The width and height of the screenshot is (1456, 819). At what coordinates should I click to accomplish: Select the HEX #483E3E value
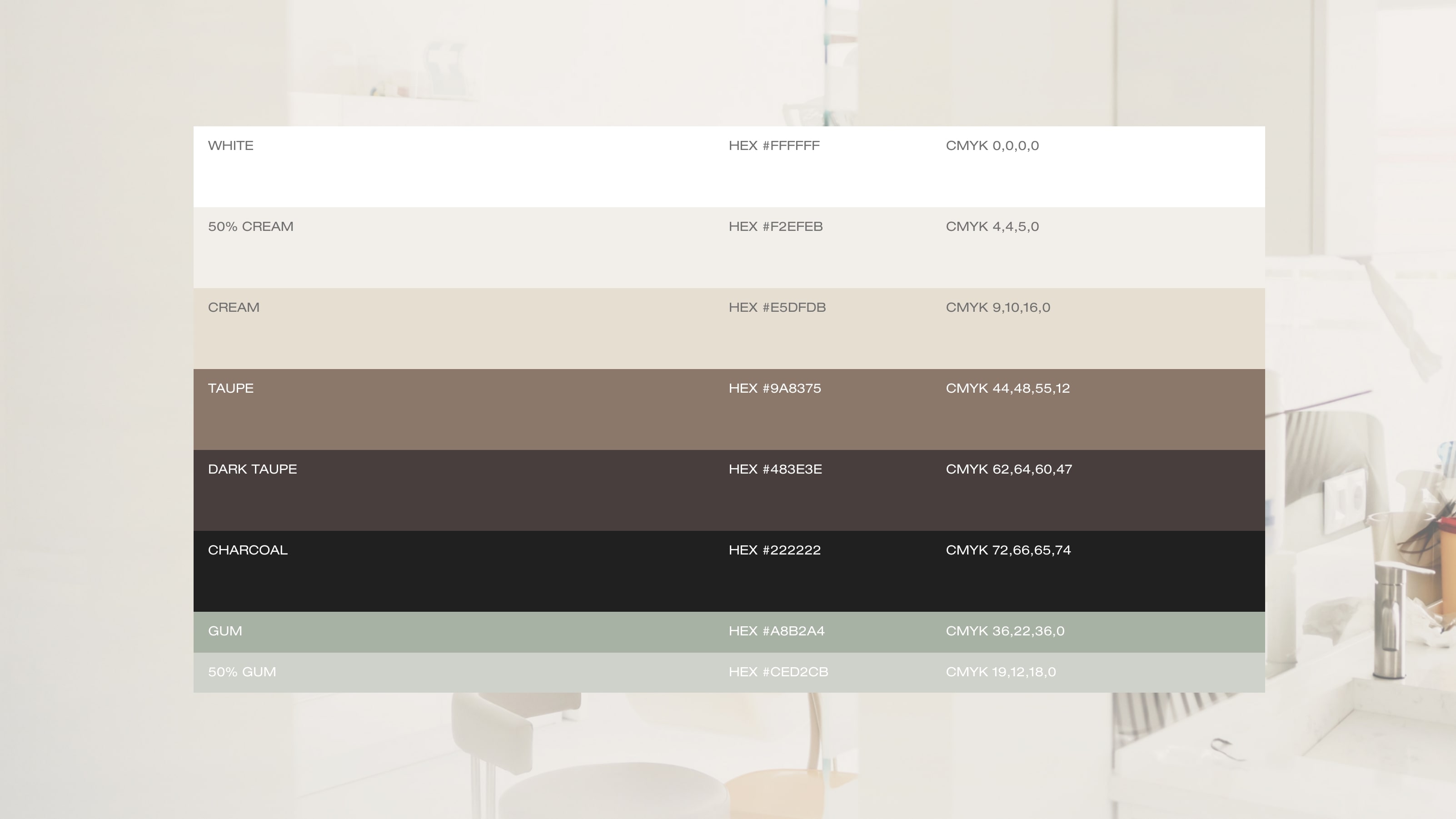[775, 469]
